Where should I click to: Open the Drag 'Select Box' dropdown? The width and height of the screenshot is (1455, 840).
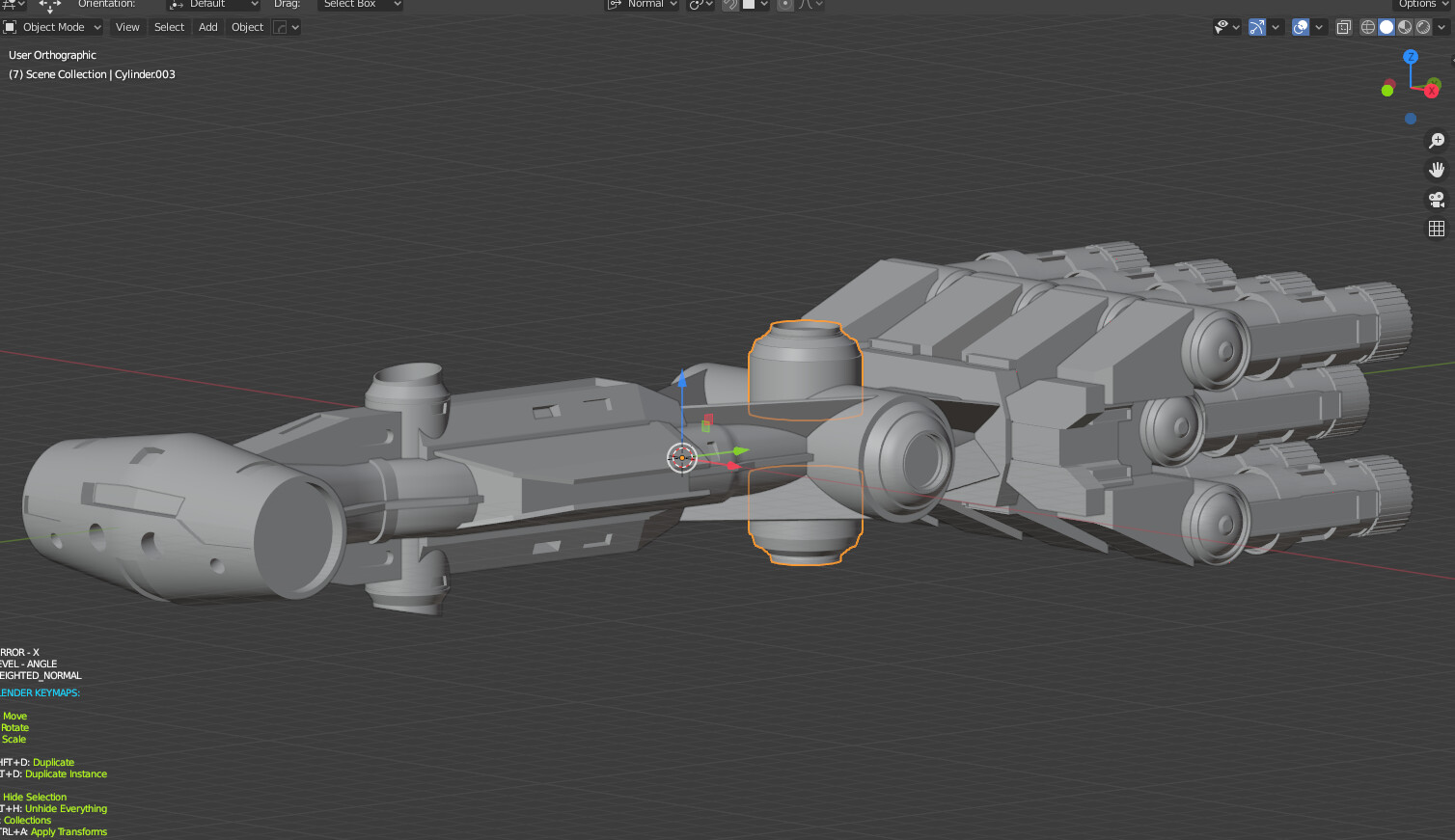point(360,5)
